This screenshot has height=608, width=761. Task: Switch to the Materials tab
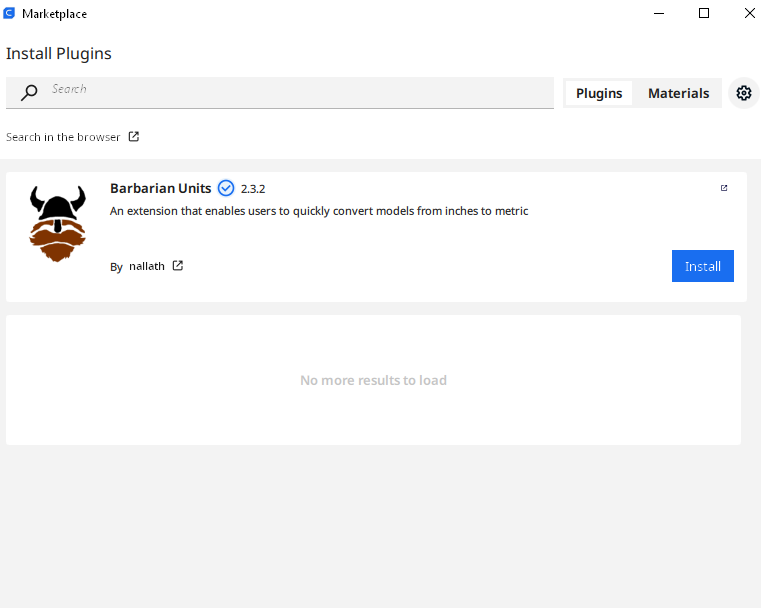tap(678, 93)
